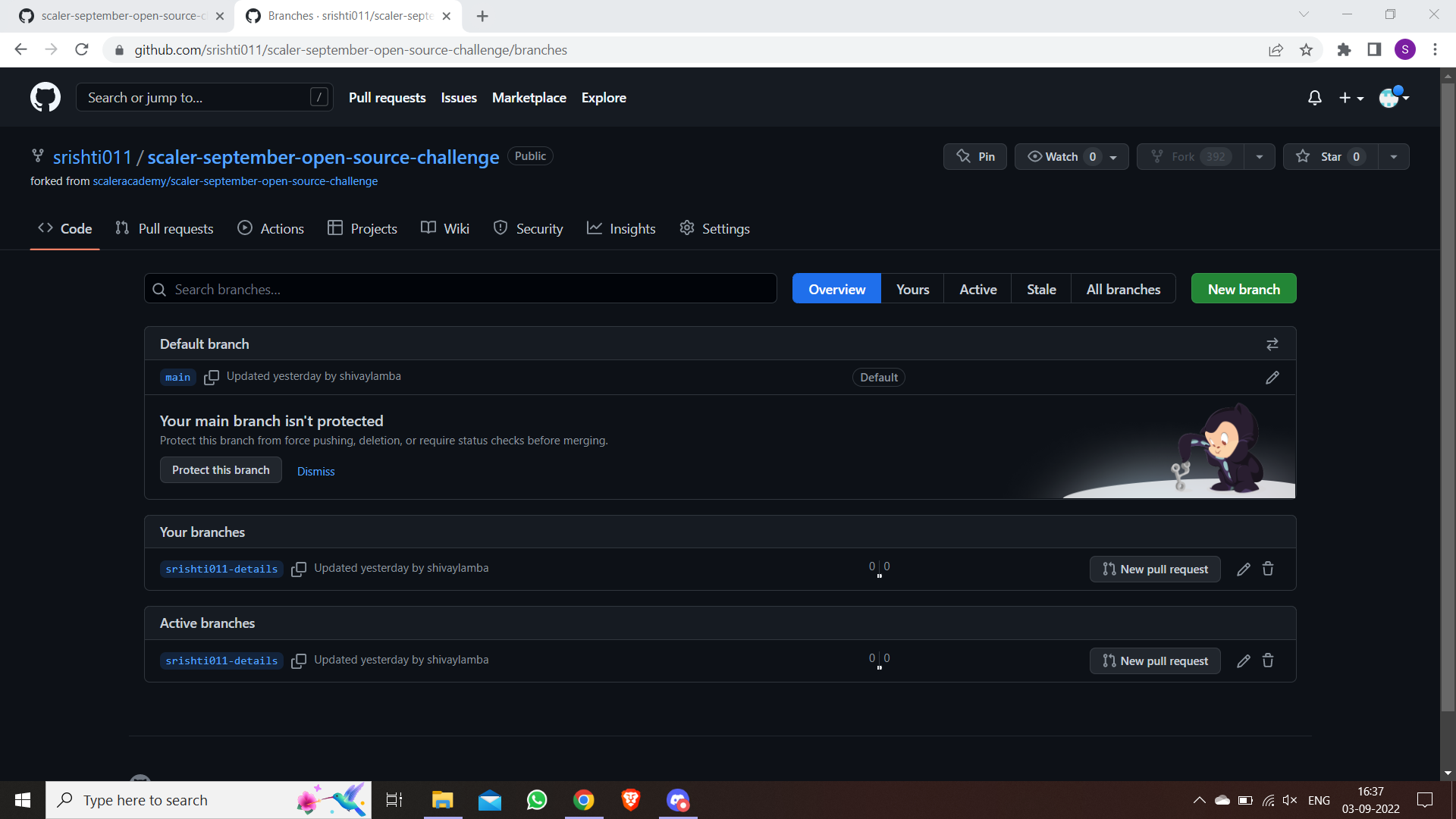The width and height of the screenshot is (1456, 819).
Task: Copy the main branch name
Action: click(x=212, y=377)
